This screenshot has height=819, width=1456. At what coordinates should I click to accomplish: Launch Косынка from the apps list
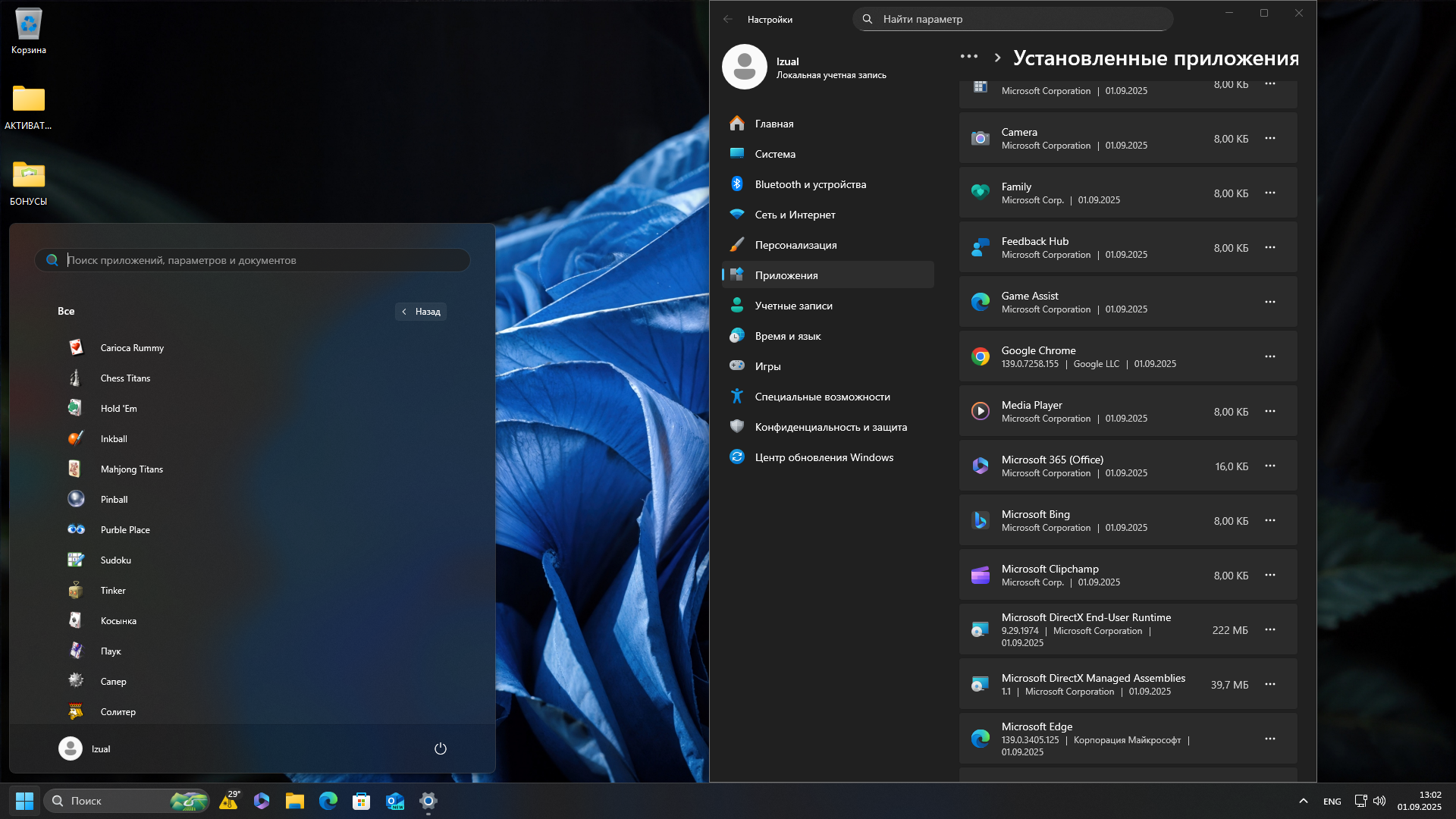[253, 621]
